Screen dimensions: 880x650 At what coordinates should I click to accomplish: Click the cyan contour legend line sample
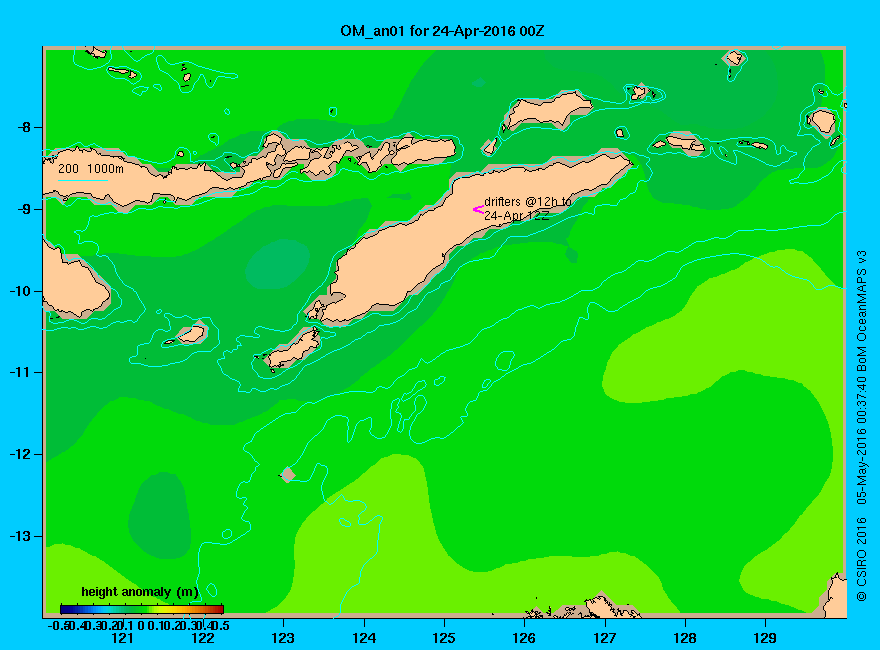[82, 180]
